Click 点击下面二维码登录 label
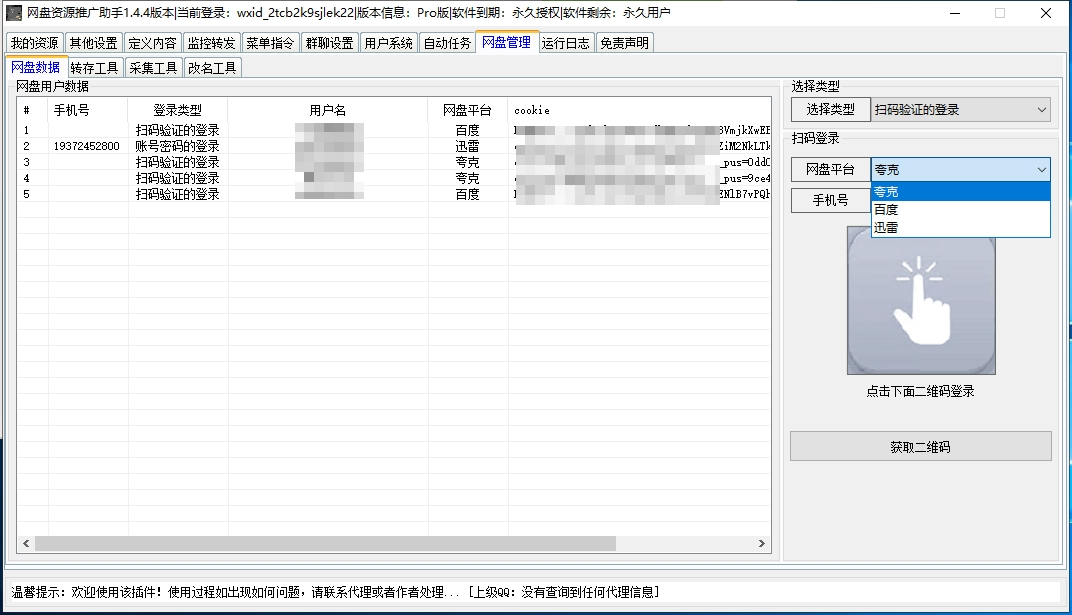The height and width of the screenshot is (615, 1072). click(920, 391)
